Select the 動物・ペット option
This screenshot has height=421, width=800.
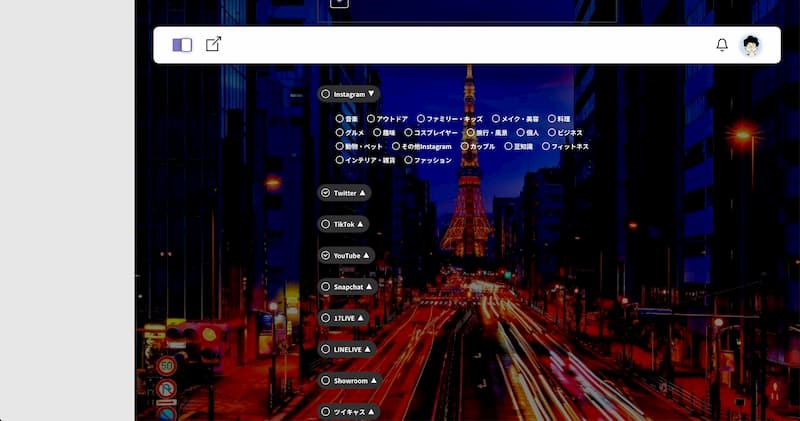(x=359, y=146)
